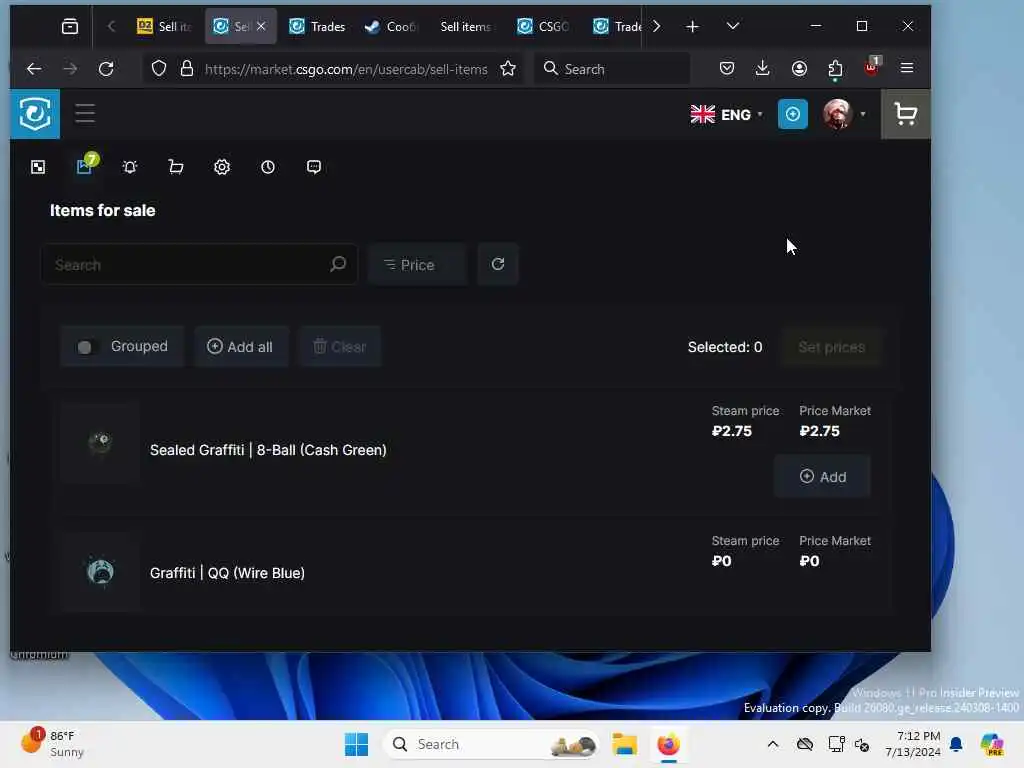
Task: Open the Copilot preview icon in taskbar
Action: pyautogui.click(x=992, y=744)
